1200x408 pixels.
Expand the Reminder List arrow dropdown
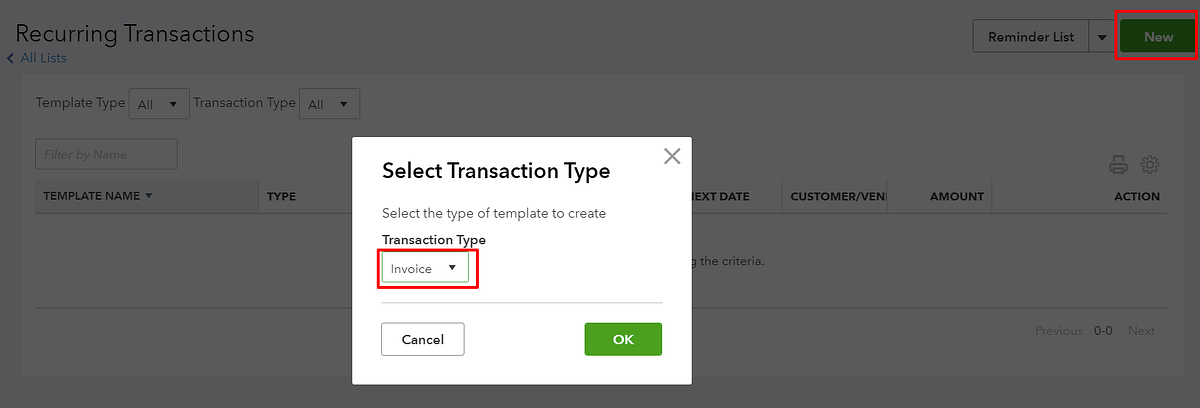1101,37
